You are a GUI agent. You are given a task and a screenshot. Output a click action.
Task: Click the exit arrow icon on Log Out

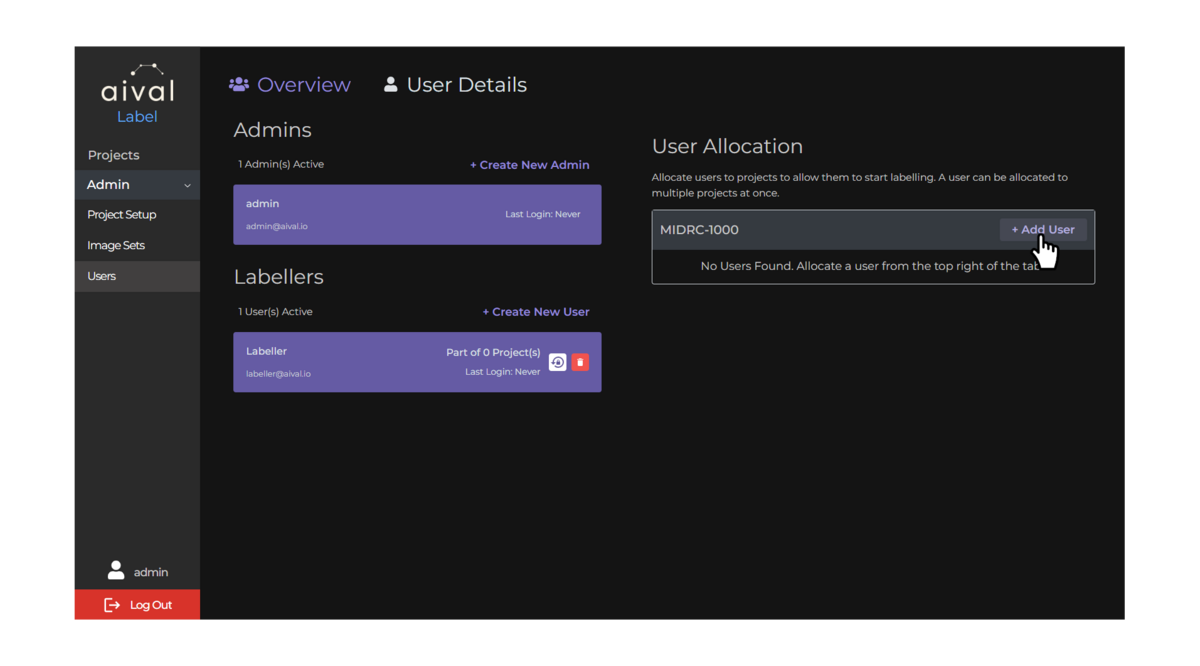pyautogui.click(x=112, y=604)
